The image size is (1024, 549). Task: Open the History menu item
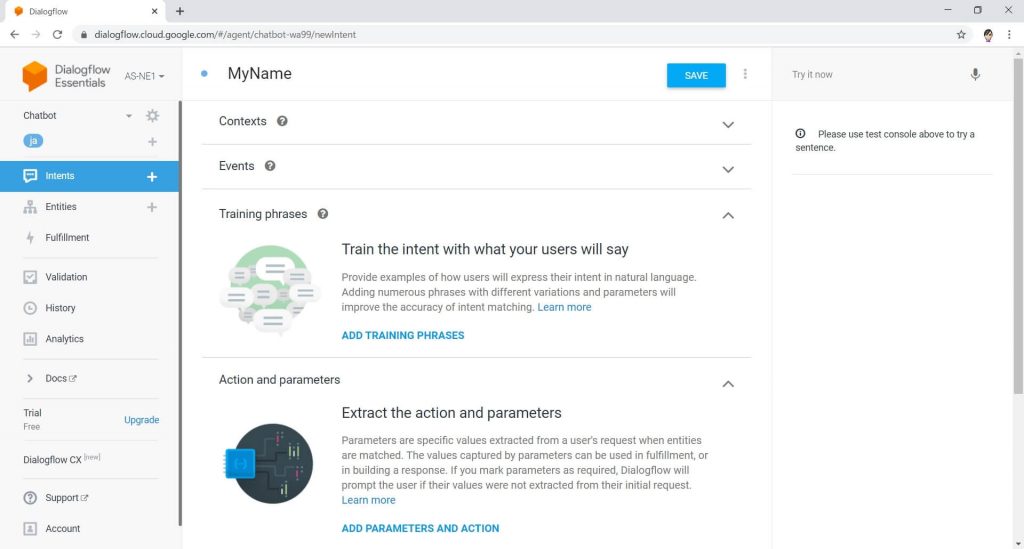(60, 308)
